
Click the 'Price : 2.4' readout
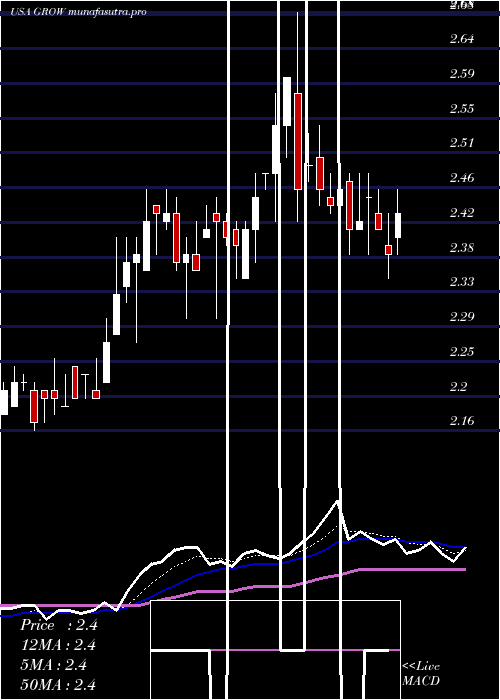tap(58, 625)
